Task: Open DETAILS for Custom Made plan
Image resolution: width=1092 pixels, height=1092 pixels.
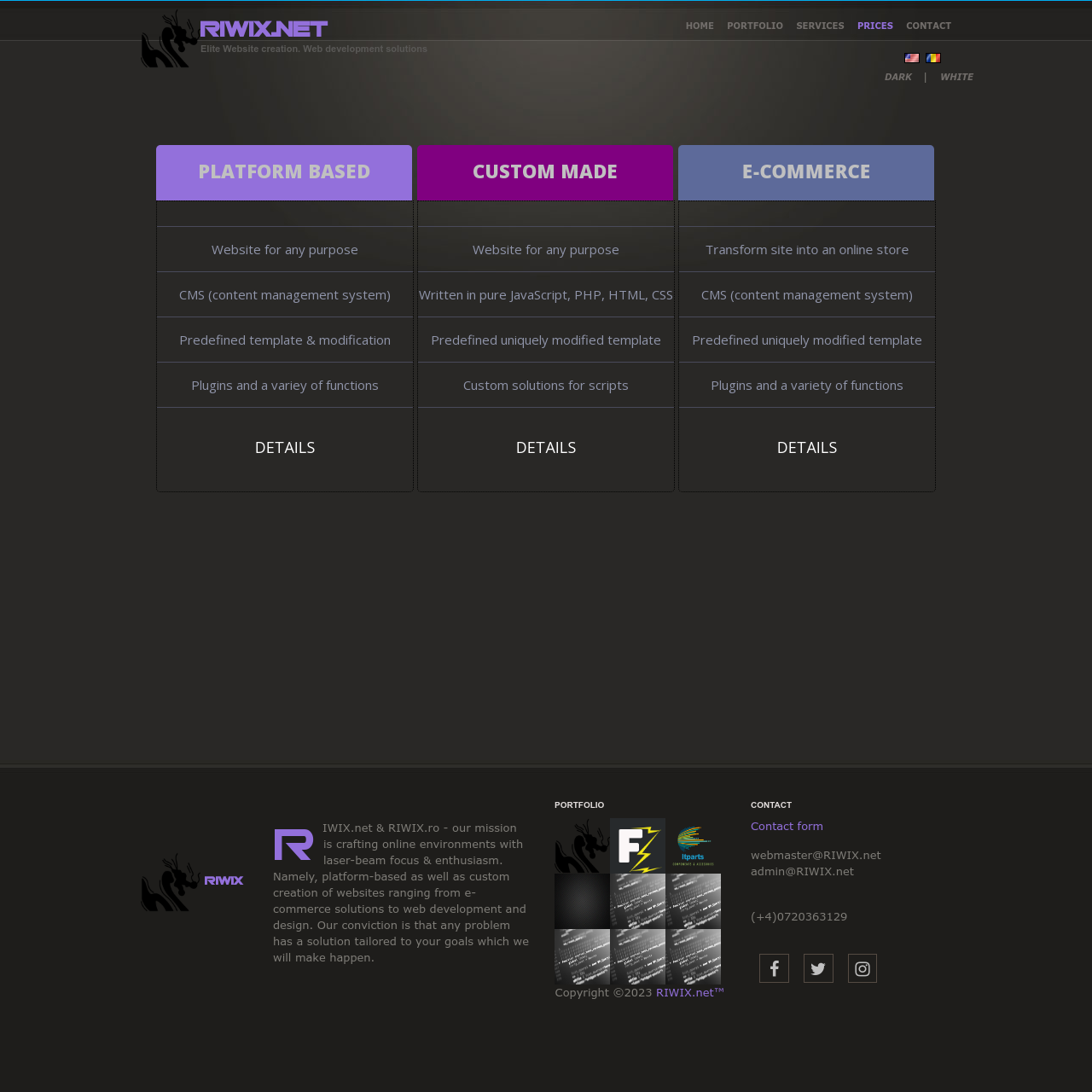Action: [546, 448]
